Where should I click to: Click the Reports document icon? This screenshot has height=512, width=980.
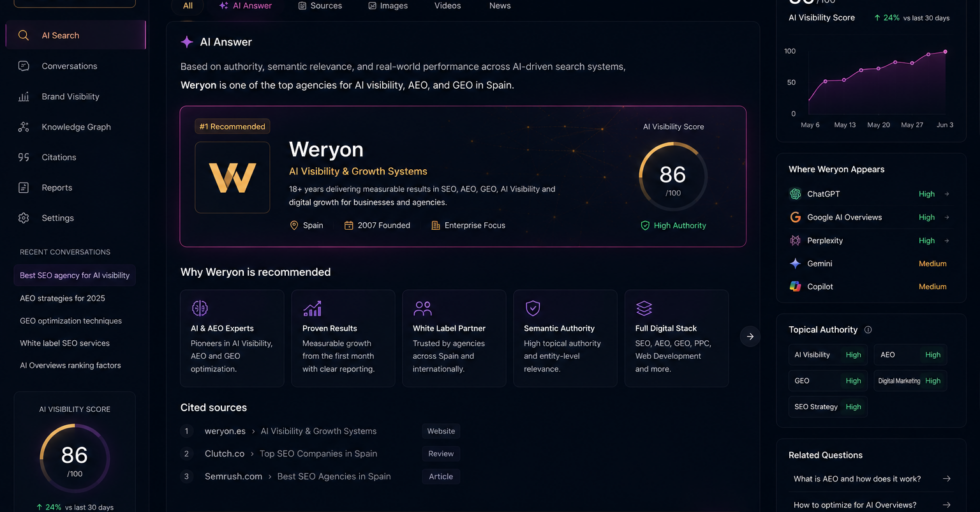pyautogui.click(x=24, y=188)
